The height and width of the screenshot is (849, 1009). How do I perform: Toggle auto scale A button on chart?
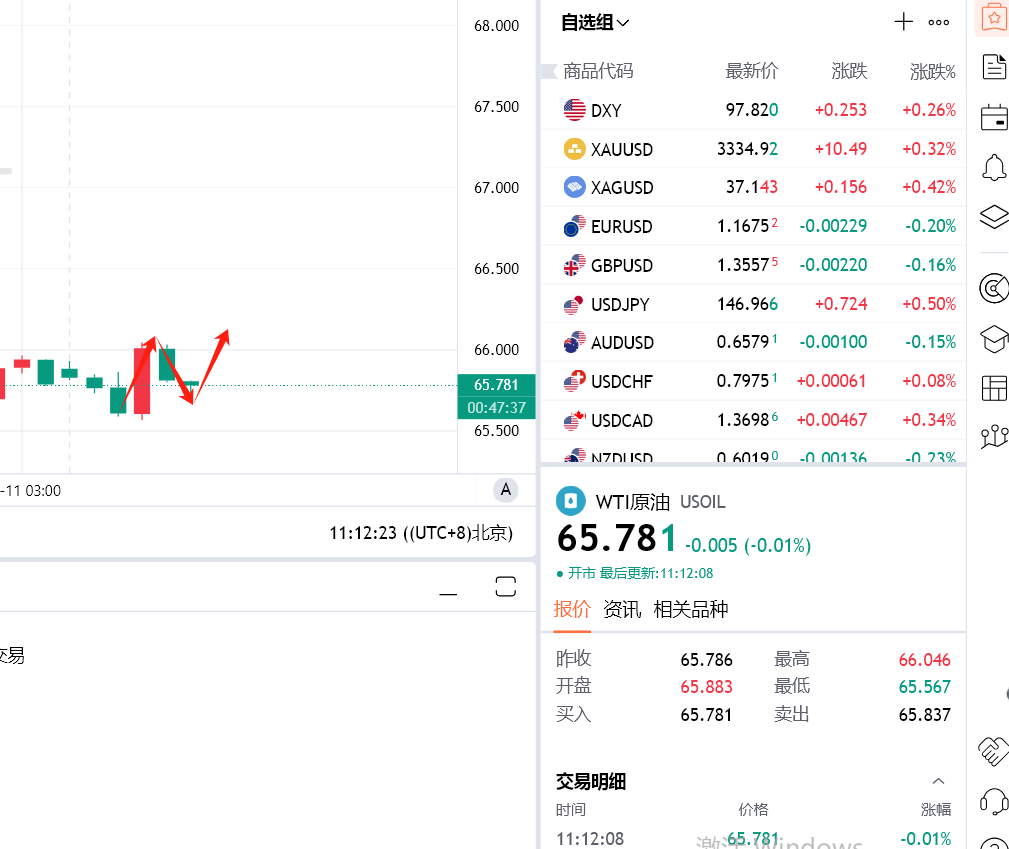pyautogui.click(x=506, y=490)
